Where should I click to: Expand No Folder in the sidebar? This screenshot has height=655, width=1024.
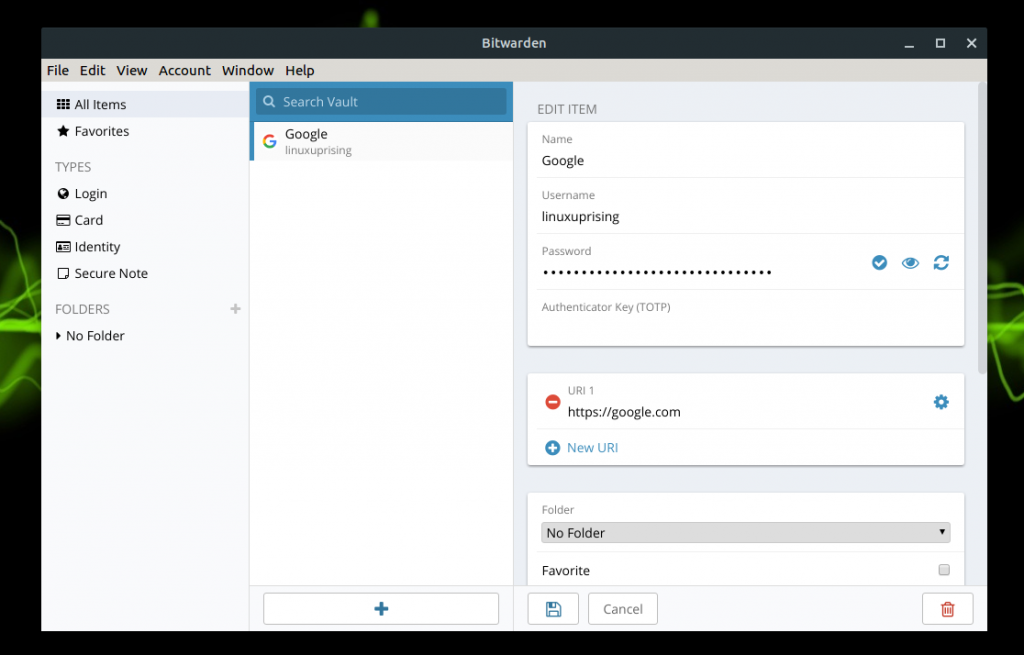59,335
